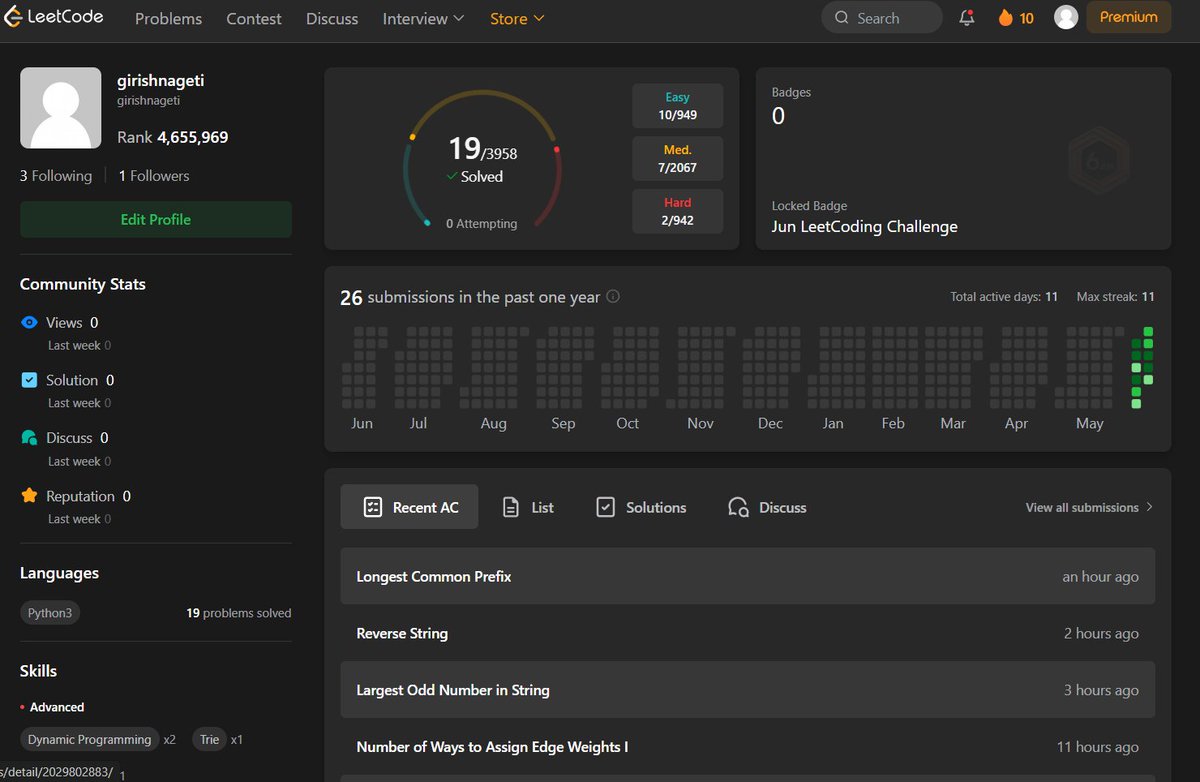Click the top green cell in heatmap
Screen dimensions: 1200x782
tap(1149, 332)
